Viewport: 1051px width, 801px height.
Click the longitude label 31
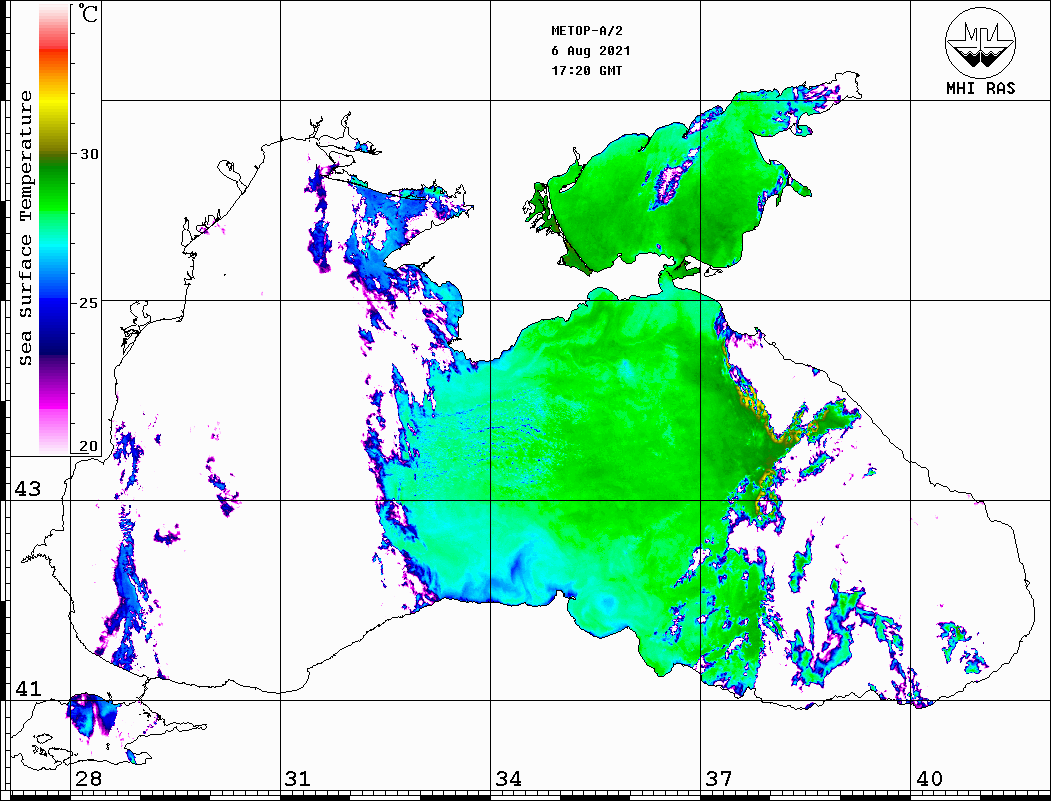coord(298,778)
